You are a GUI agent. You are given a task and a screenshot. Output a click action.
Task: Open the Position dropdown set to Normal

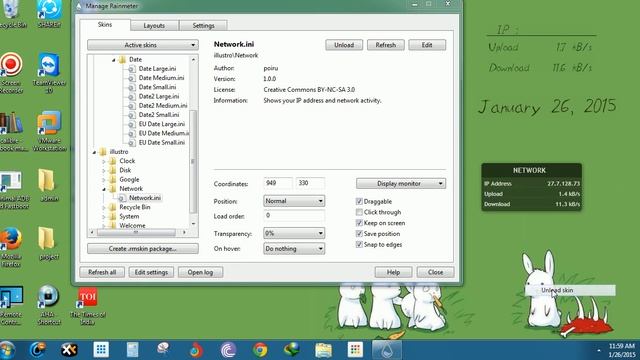point(294,201)
